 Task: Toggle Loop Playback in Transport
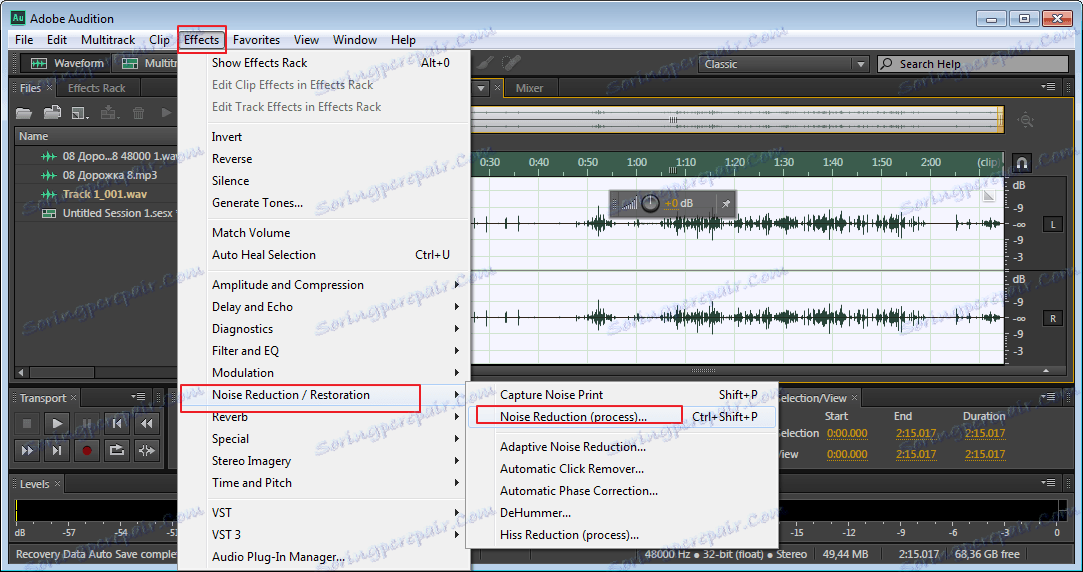(x=117, y=450)
